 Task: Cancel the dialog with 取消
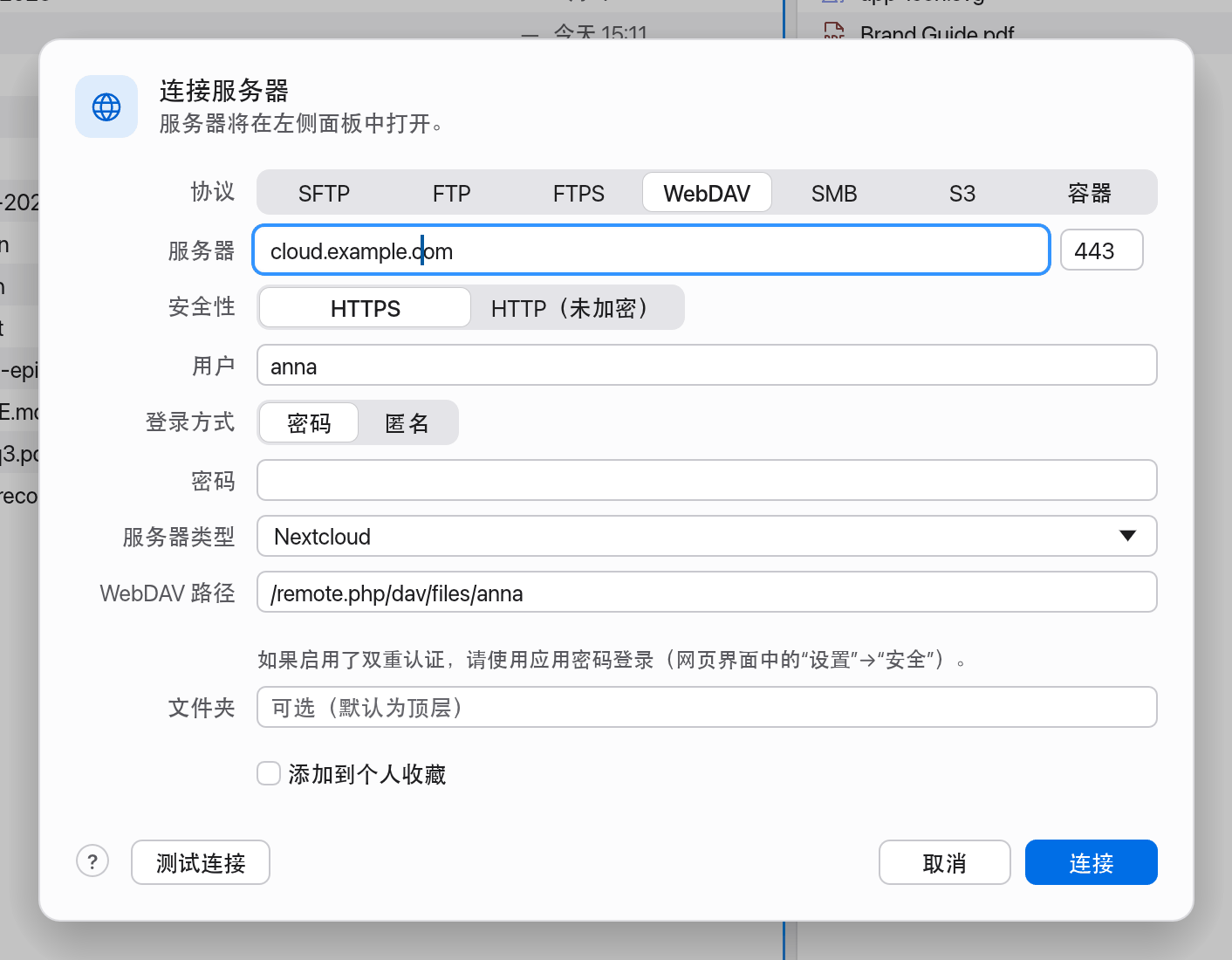coord(945,862)
